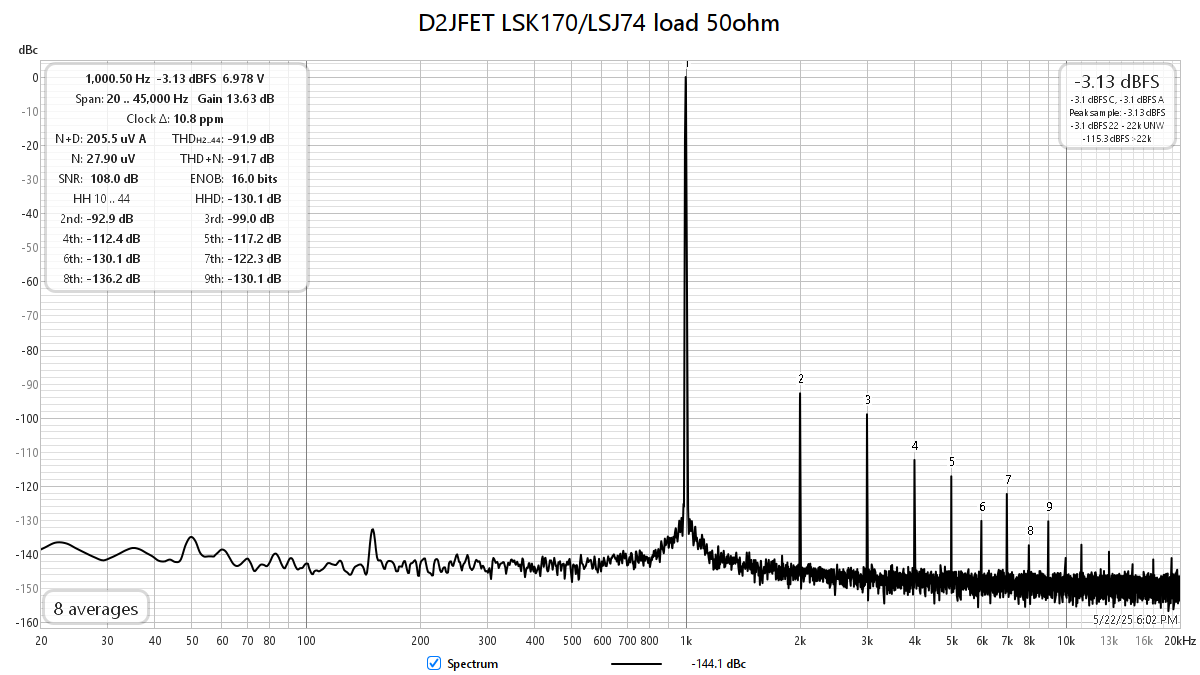The image size is (1200, 675).
Task: Click the HH 10 .. 44 label
Action: 102,199
